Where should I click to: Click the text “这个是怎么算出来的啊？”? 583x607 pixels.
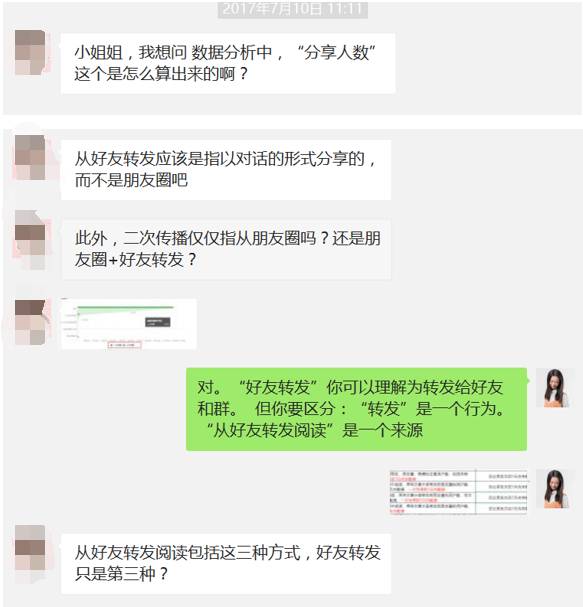click(161, 74)
